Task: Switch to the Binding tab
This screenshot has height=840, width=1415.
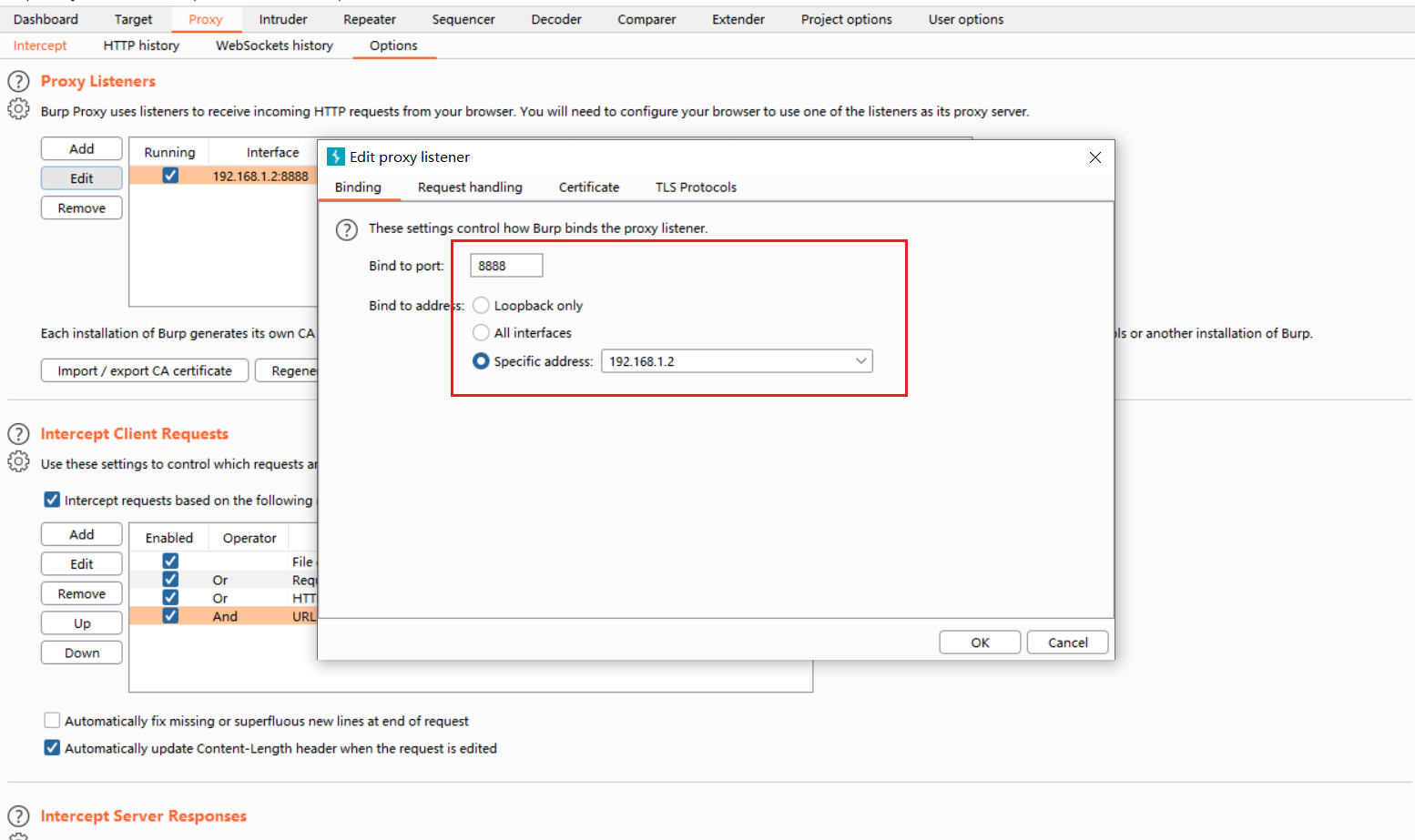Action: [x=358, y=187]
